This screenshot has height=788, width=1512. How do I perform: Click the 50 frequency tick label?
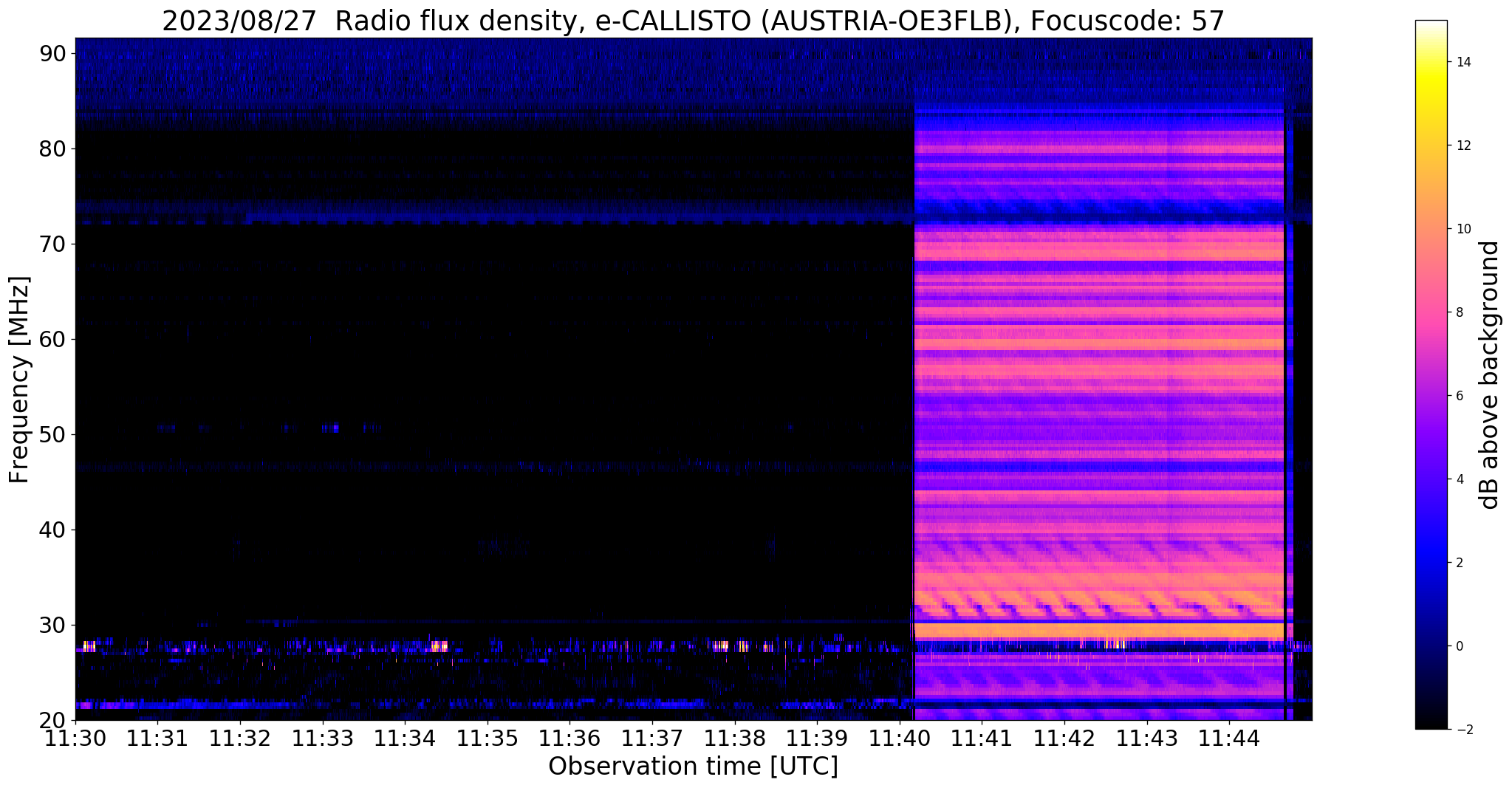coord(53,434)
